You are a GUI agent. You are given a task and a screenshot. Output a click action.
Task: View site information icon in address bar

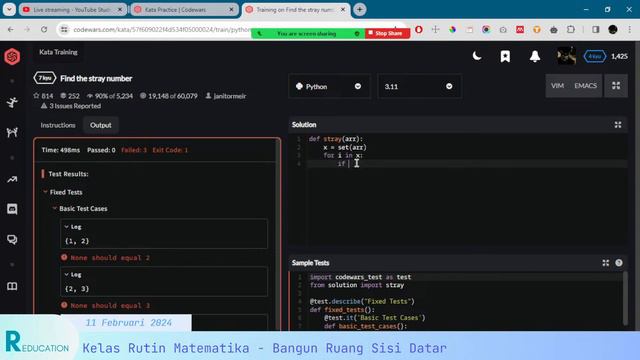(x=64, y=29)
